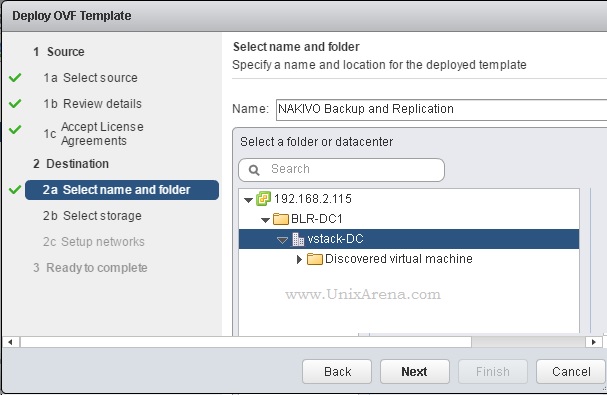Go to step 1c Accept License Agreements
The image size is (607, 395).
[x=93, y=134]
